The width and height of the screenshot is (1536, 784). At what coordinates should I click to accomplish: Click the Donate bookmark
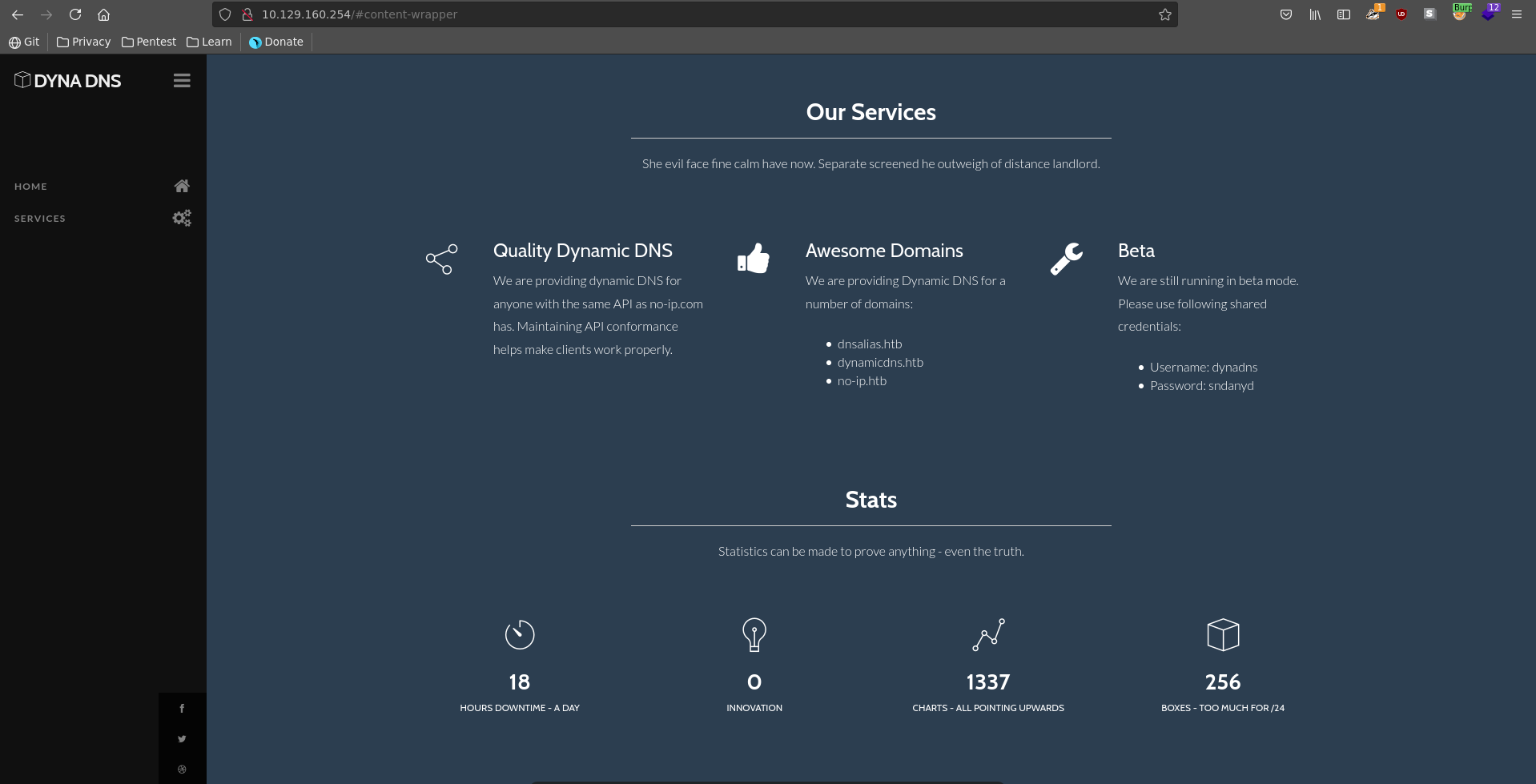pos(276,42)
